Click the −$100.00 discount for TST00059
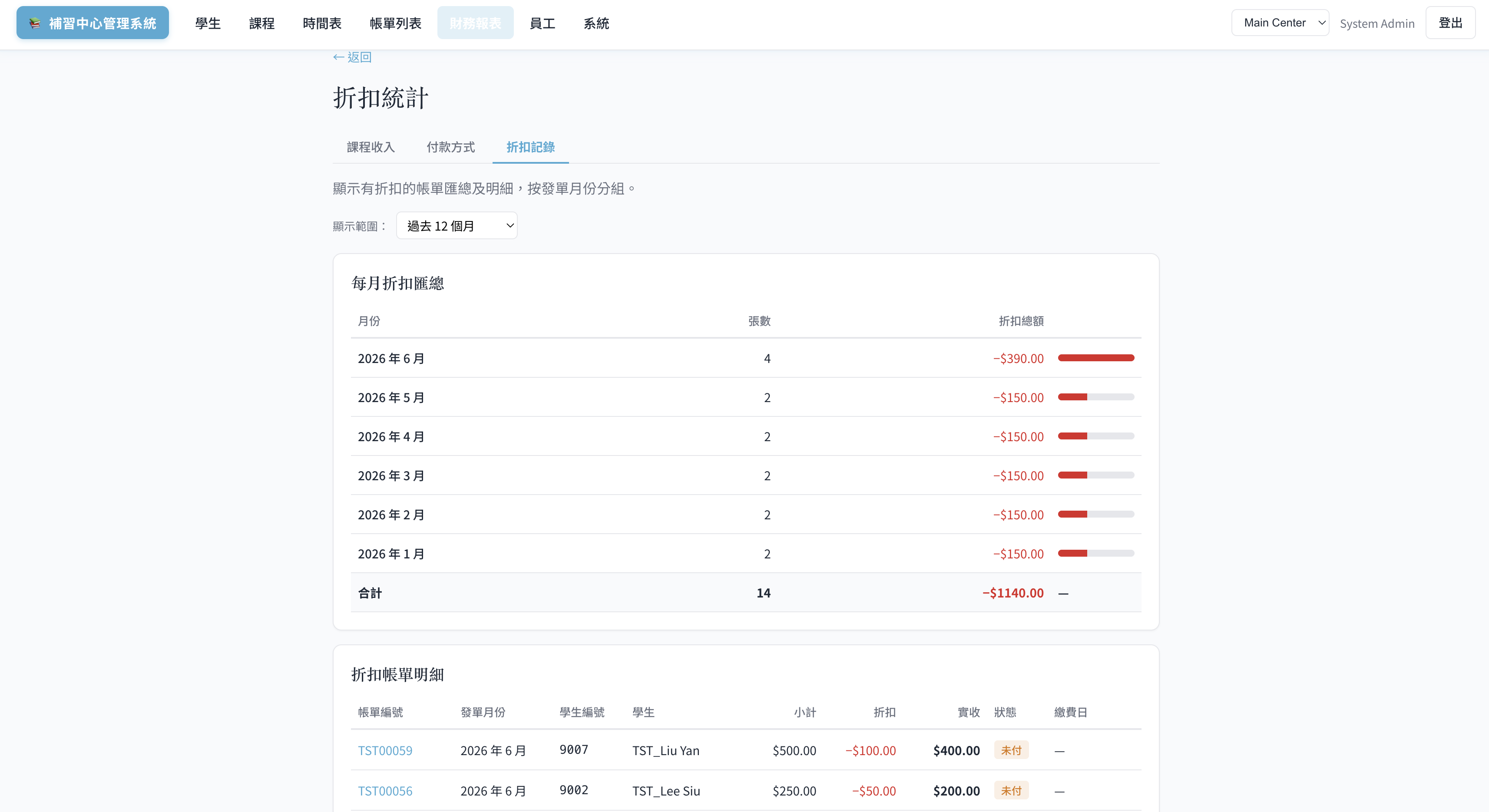Viewport: 1489px width, 812px height. [870, 751]
